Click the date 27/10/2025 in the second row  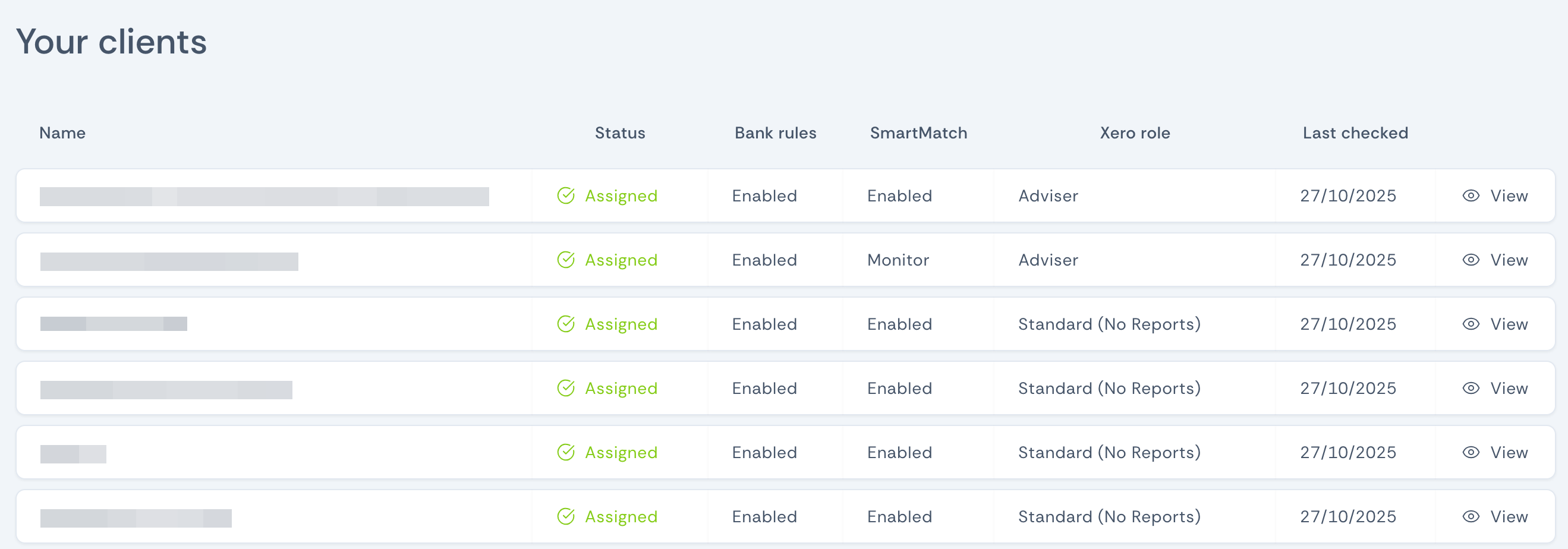coord(1348,260)
